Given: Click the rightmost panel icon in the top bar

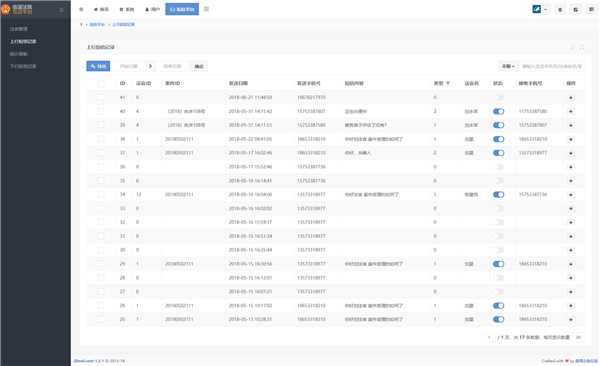Looking at the screenshot, I should pos(592,10).
